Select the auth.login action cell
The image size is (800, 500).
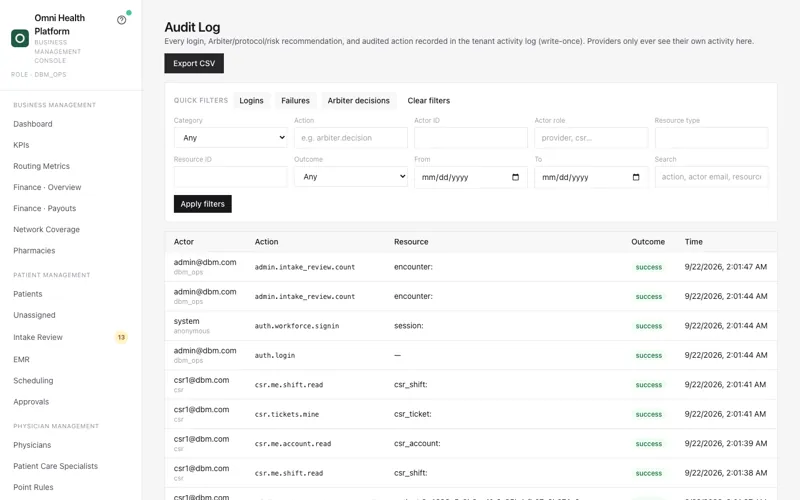[275, 356]
